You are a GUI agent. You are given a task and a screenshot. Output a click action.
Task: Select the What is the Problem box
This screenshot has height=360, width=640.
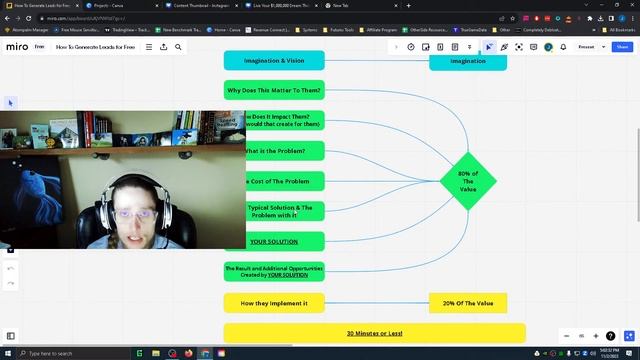point(285,151)
